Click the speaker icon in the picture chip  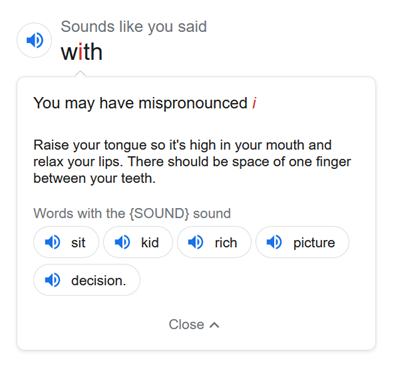click(274, 242)
